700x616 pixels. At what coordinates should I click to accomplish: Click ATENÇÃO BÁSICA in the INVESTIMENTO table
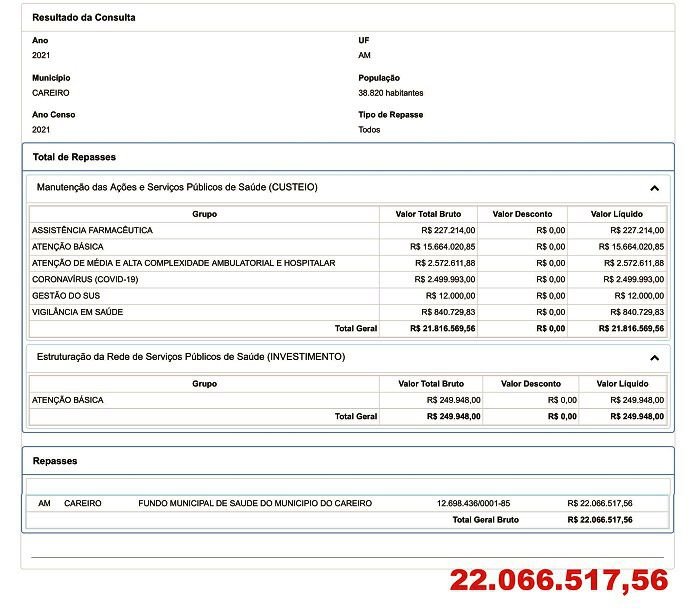[x=67, y=400]
